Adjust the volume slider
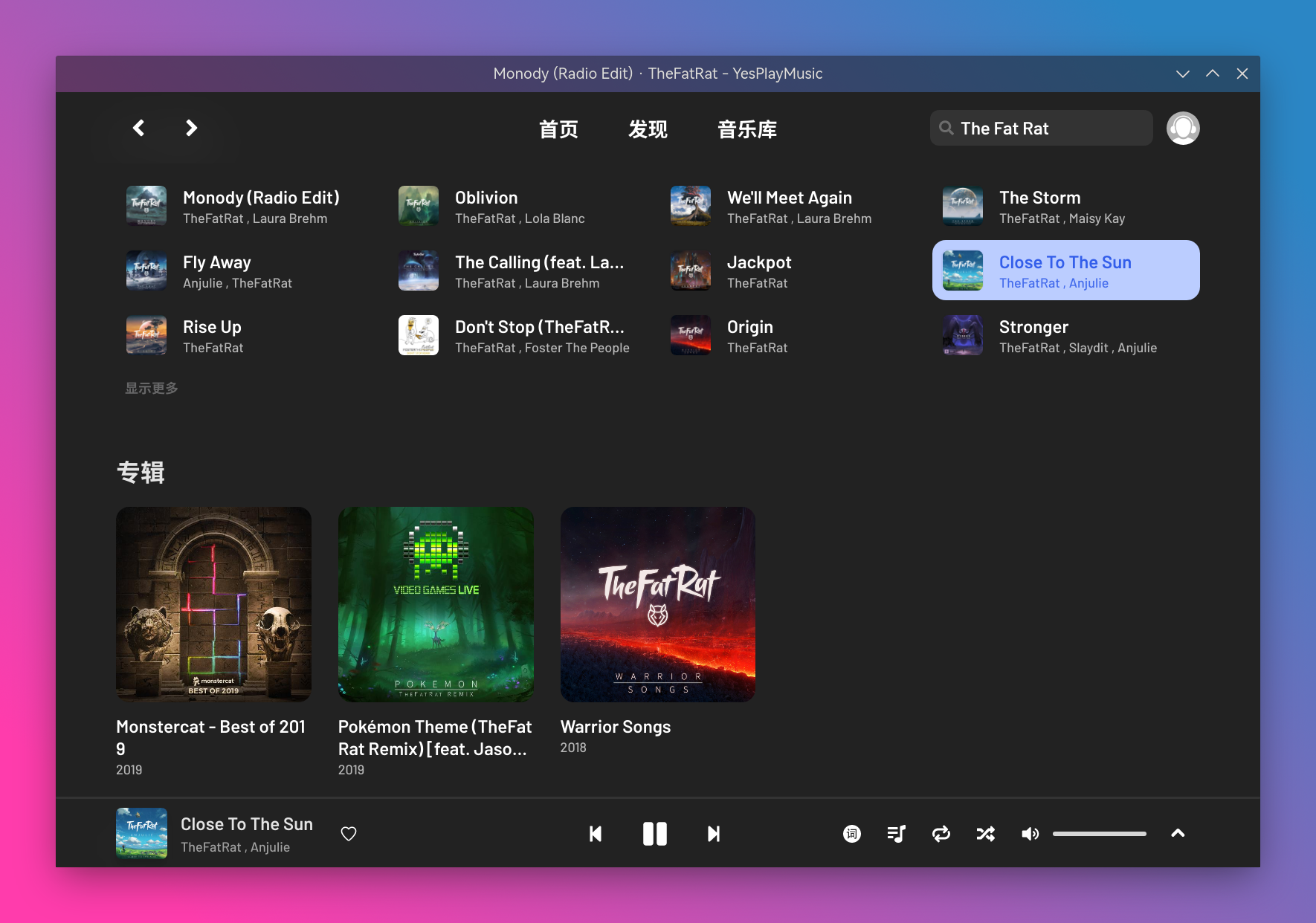 click(x=1099, y=833)
